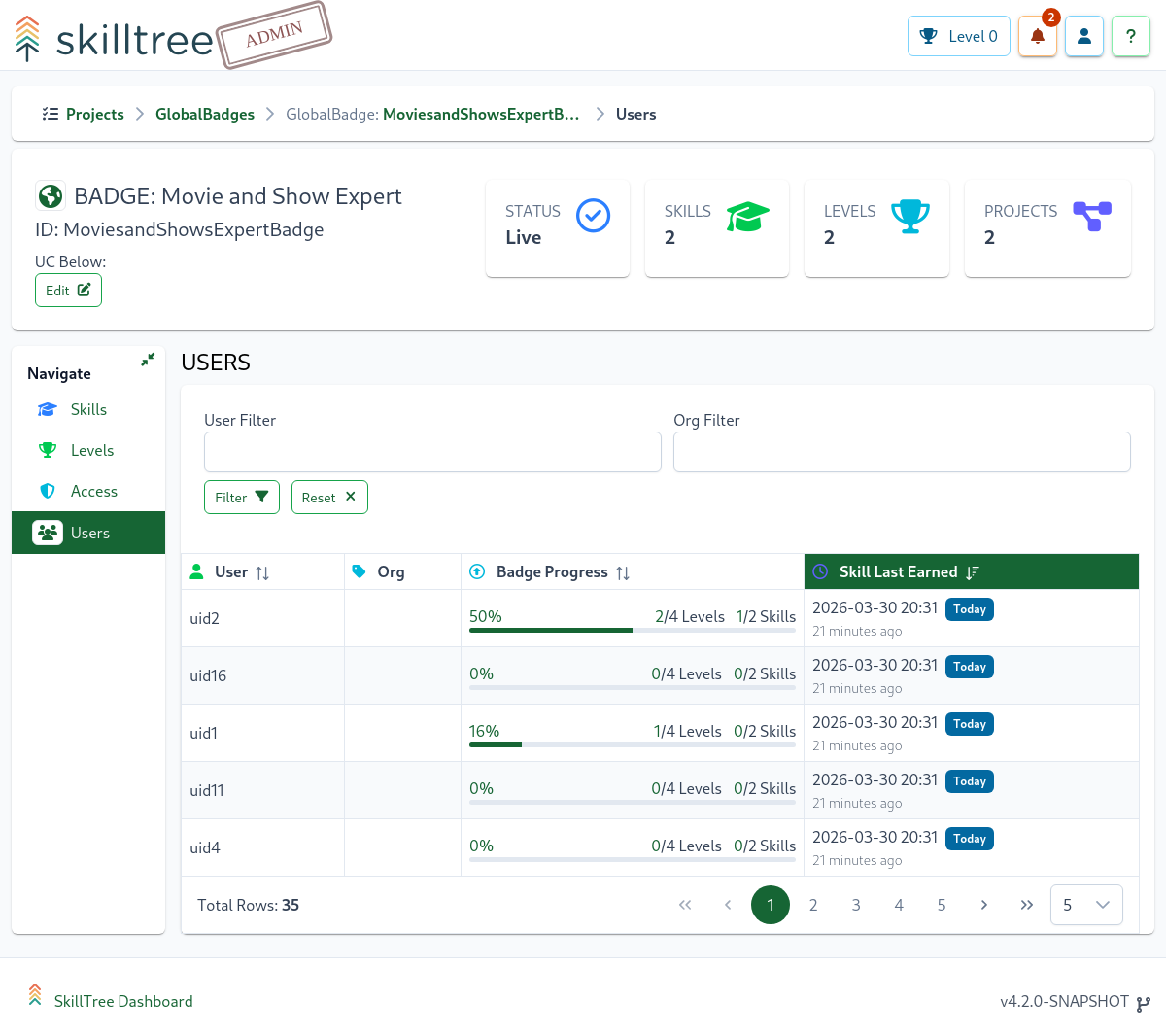Open the help question mark button
This screenshot has height=1036, width=1166.
(1130, 37)
